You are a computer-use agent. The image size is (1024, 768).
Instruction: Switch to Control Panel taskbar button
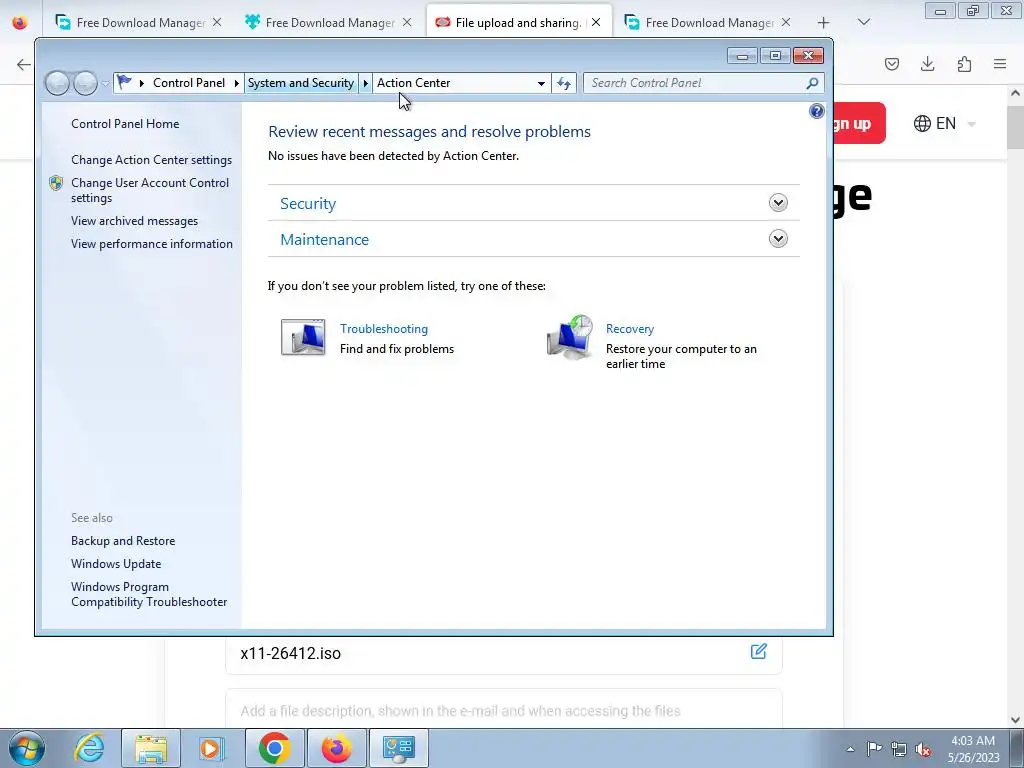[x=398, y=748]
